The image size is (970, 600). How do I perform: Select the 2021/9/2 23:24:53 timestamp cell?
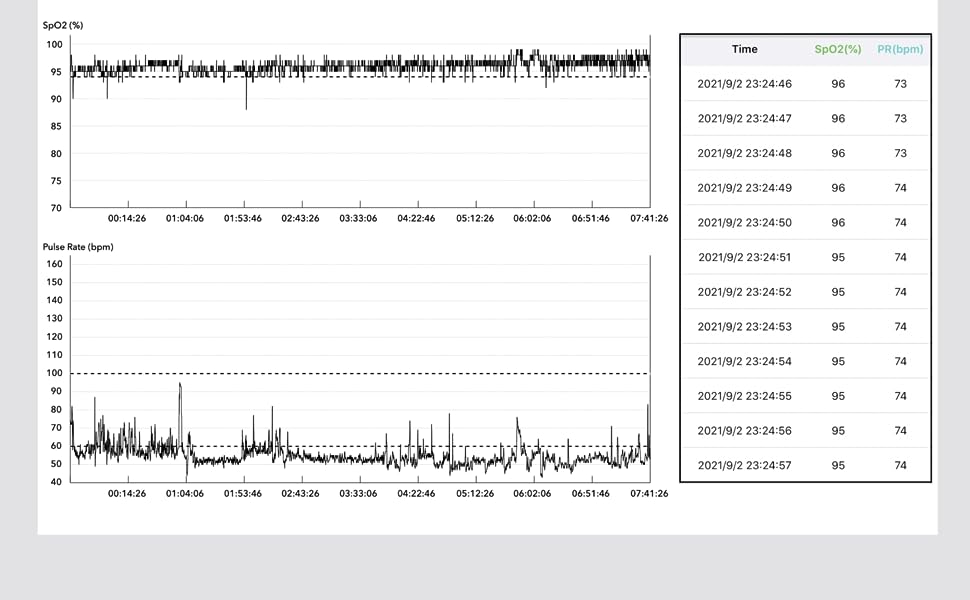click(744, 326)
